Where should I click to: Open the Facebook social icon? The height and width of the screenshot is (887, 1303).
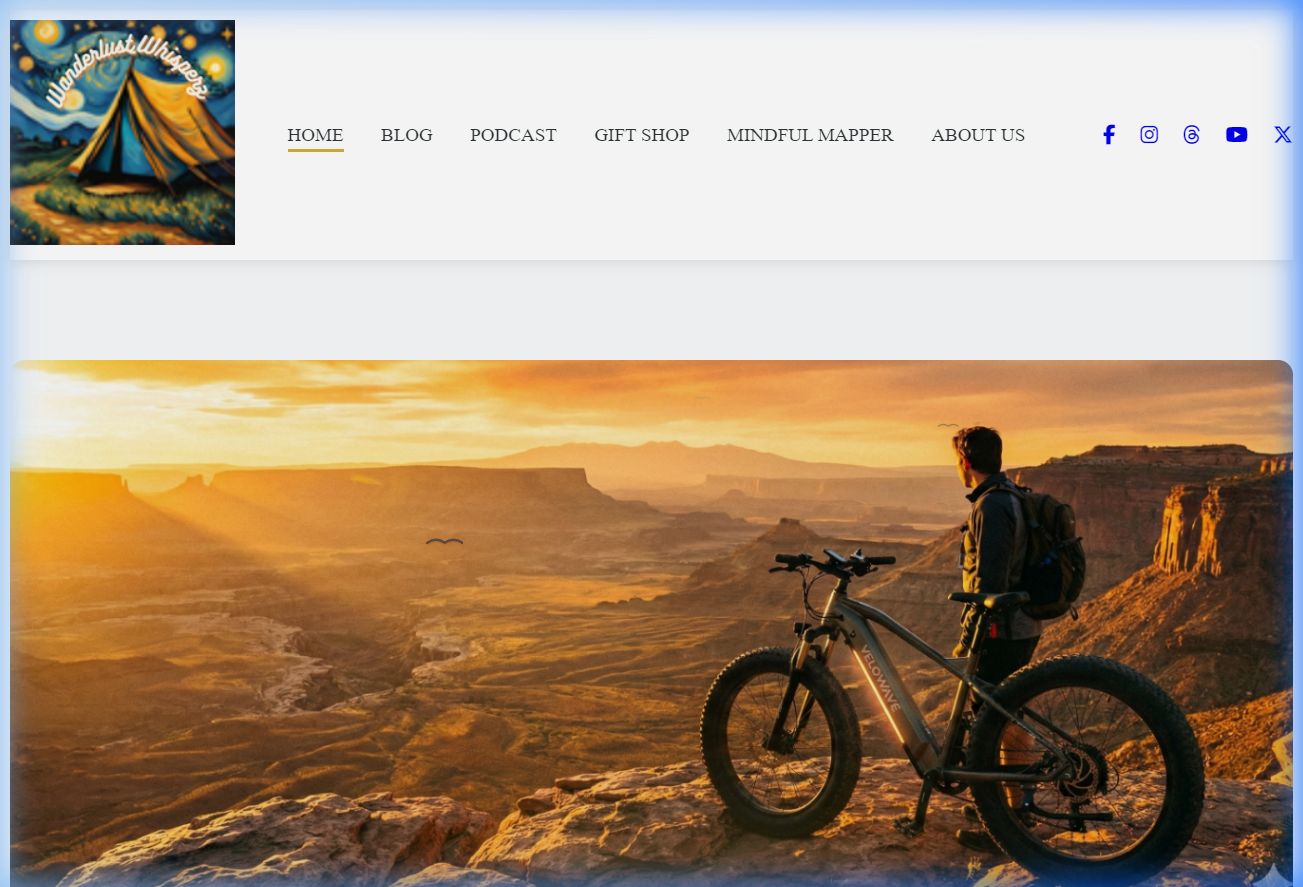click(x=1108, y=135)
